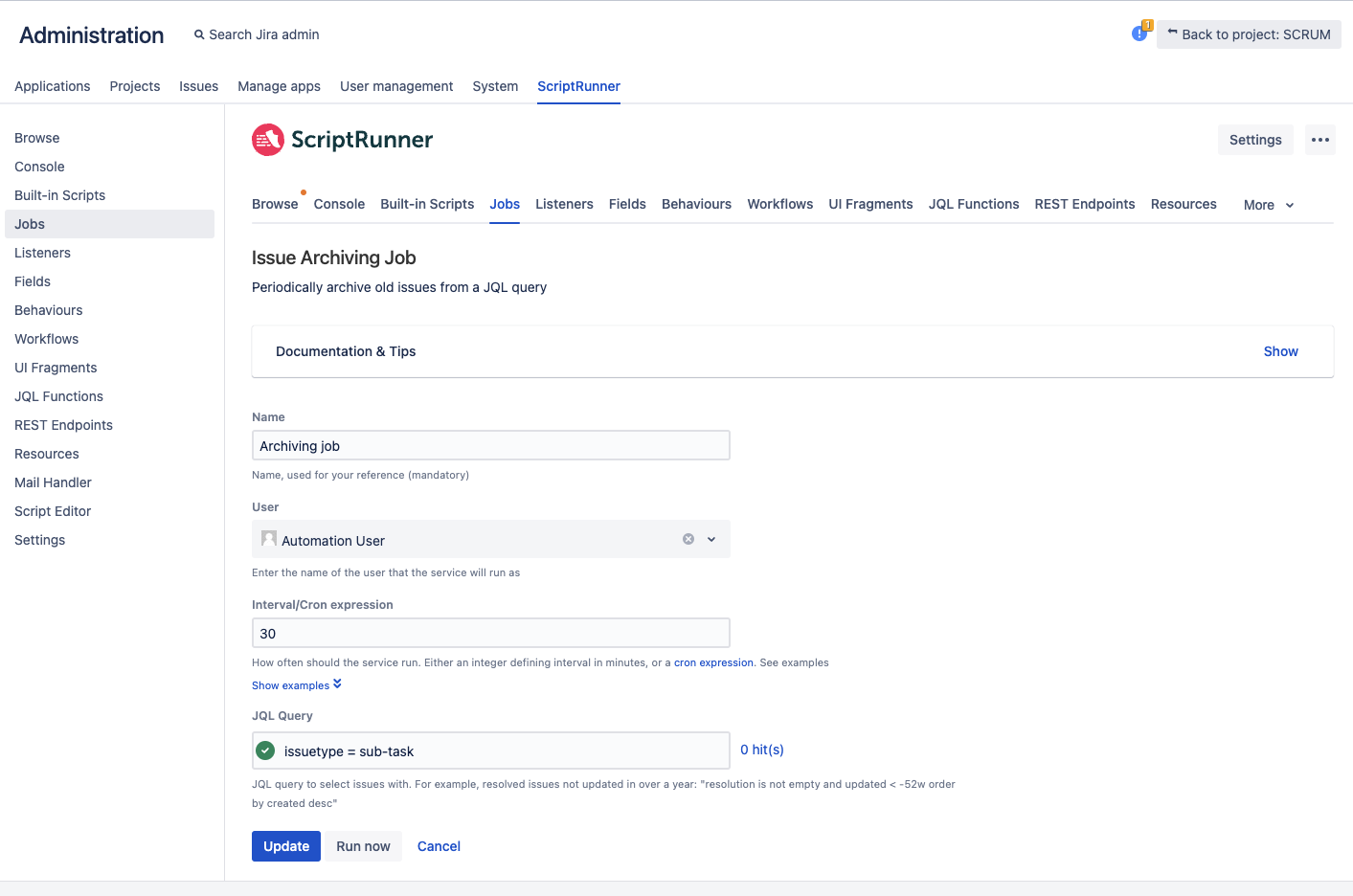Image resolution: width=1353 pixels, height=896 pixels.
Task: Select the Jobs tab
Action: (505, 204)
